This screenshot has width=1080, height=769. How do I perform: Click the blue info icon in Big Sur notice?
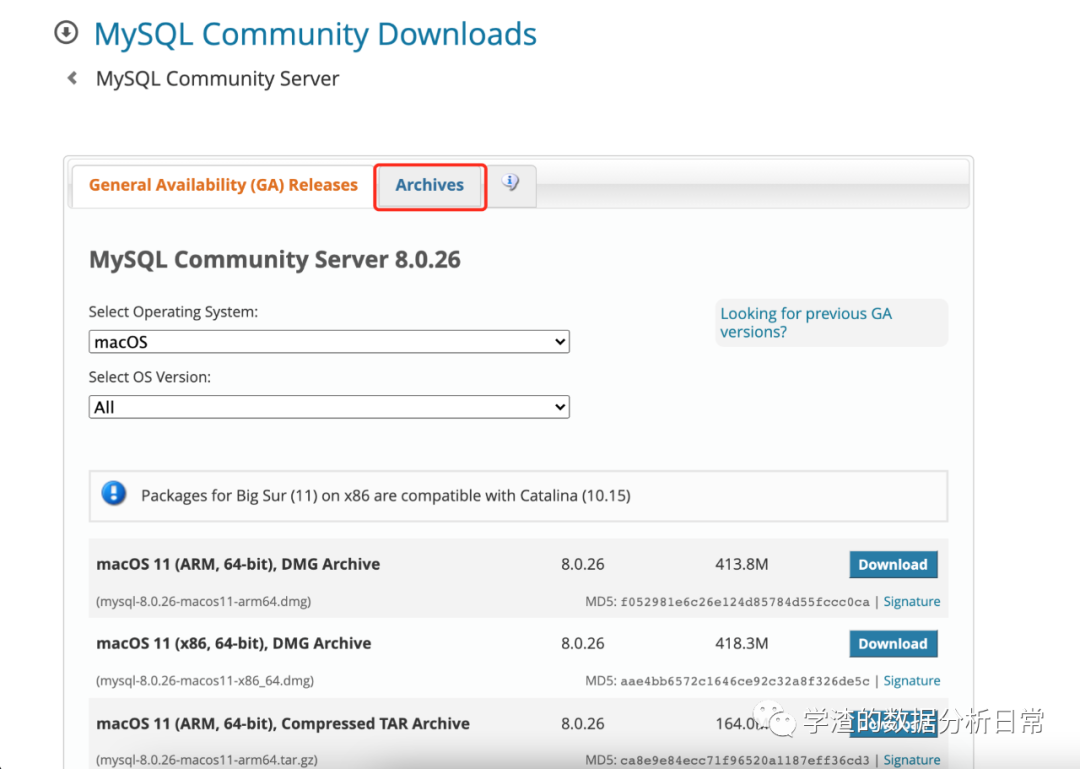click(114, 493)
